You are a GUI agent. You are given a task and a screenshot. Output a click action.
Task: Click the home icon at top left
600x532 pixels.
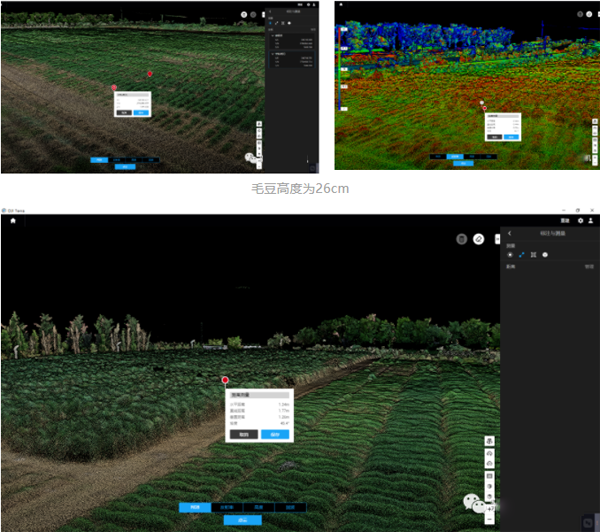pyautogui.click(x=14, y=221)
